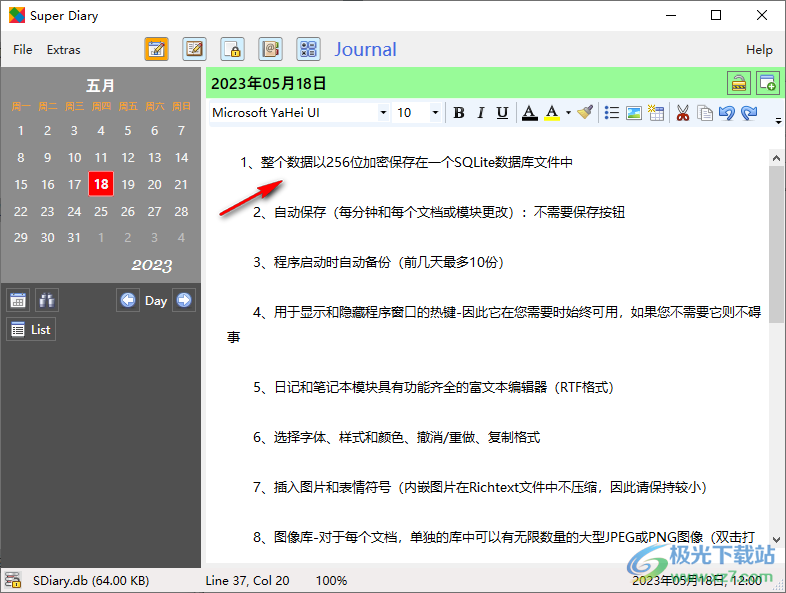
Task: Click the cut scissors icon
Action: tap(682, 113)
